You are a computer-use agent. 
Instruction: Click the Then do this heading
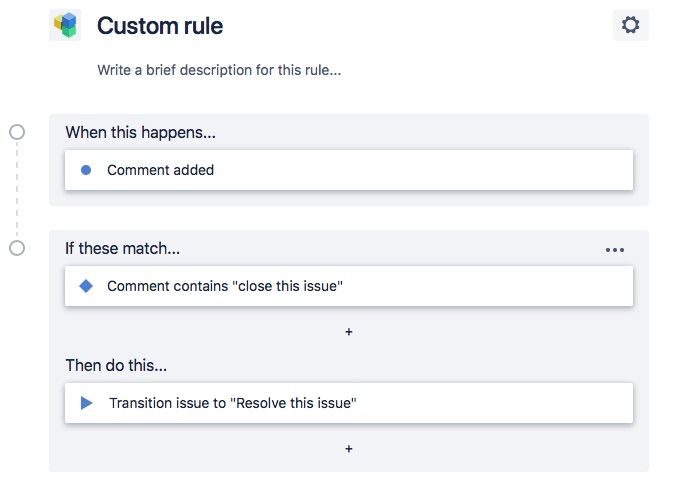click(116, 365)
